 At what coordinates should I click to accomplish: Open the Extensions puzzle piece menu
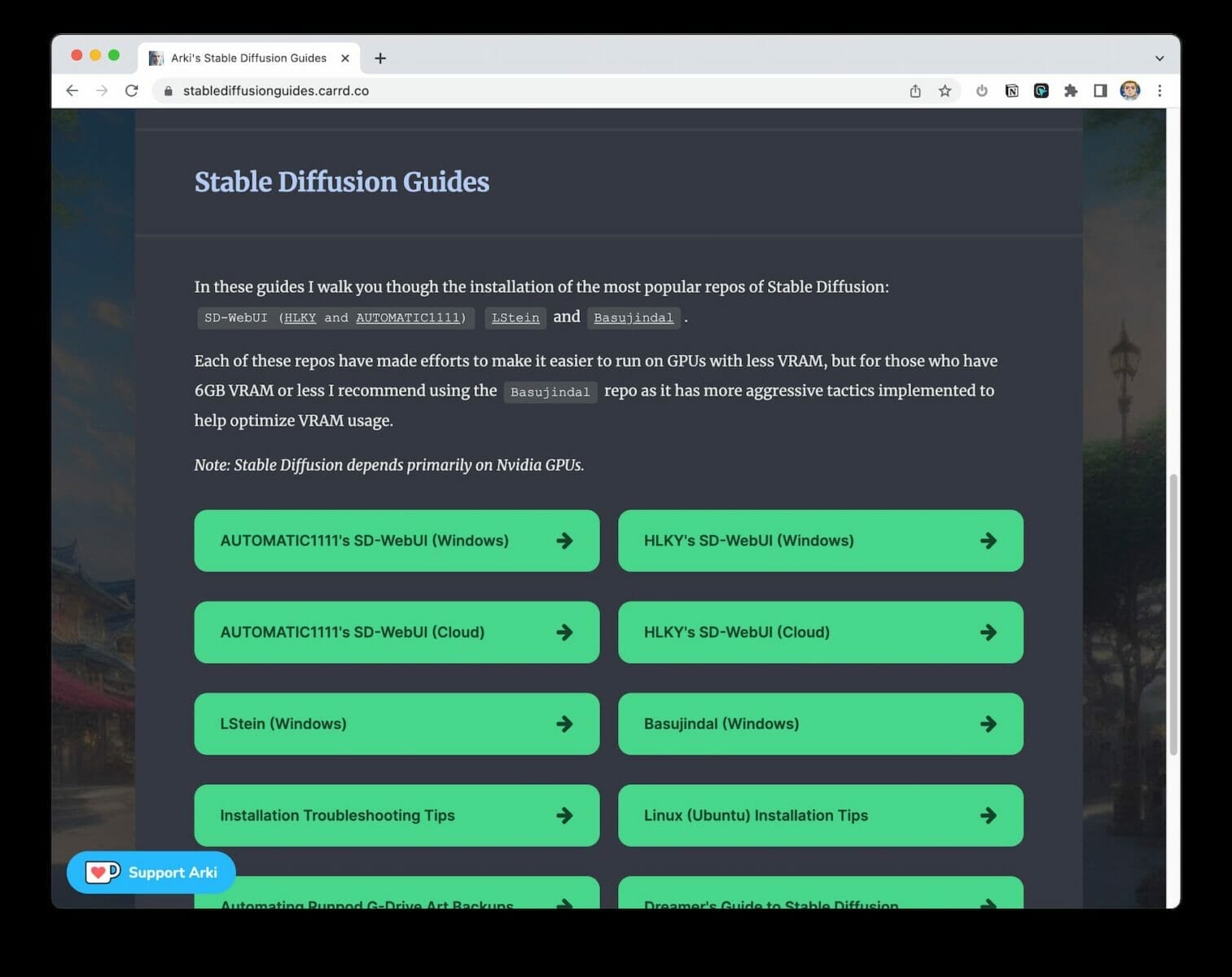1071,91
